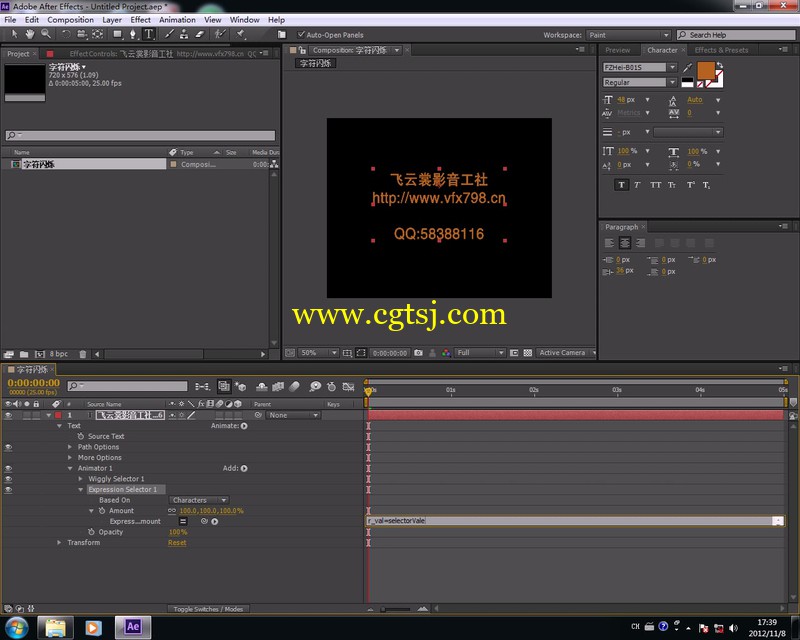Open the Effect menu

pos(140,20)
